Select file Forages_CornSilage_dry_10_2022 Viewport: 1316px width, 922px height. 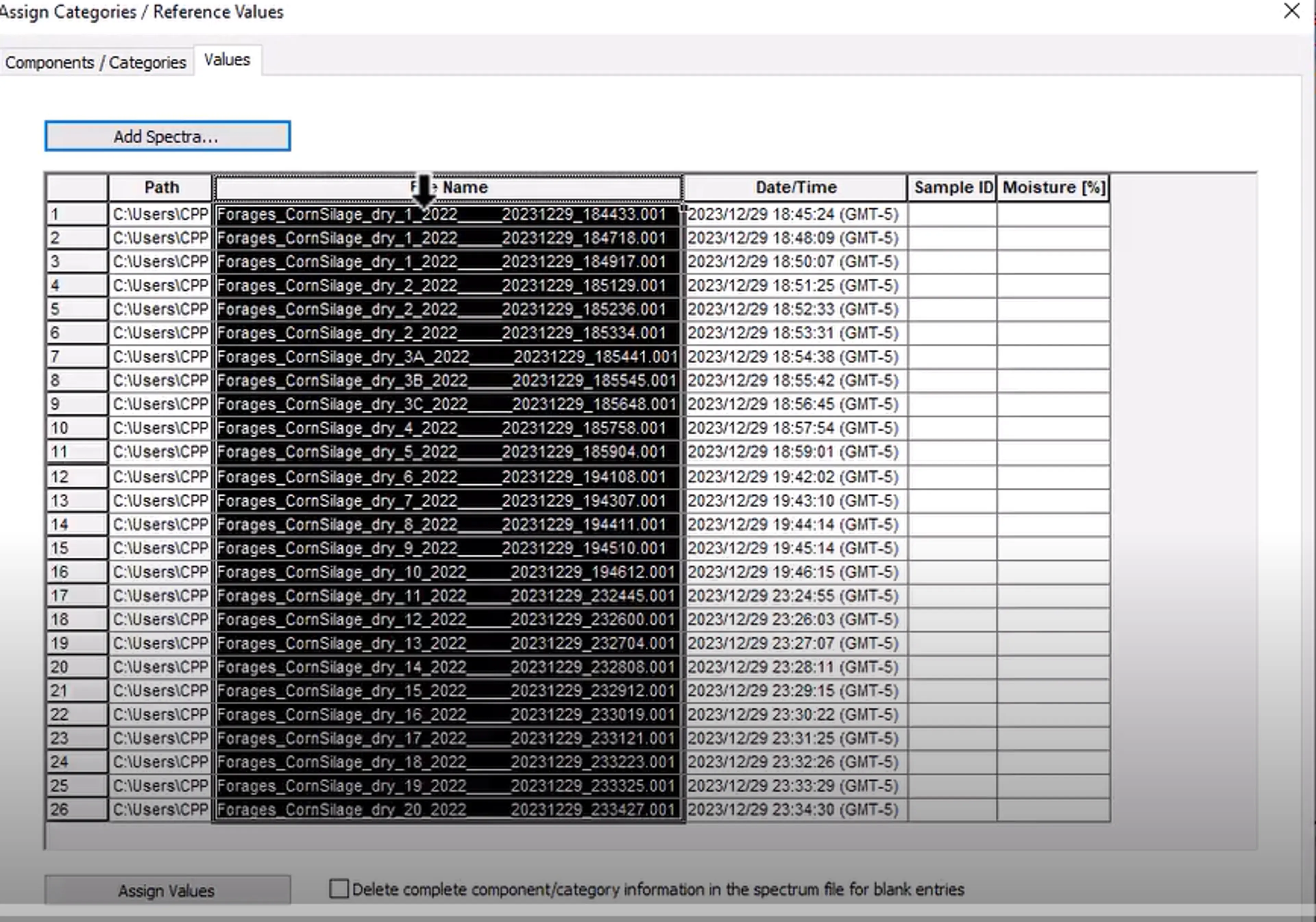tap(448, 572)
